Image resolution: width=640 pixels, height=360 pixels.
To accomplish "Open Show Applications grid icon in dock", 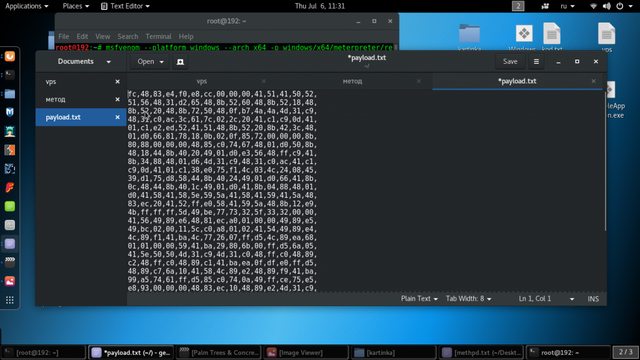I will [10, 300].
